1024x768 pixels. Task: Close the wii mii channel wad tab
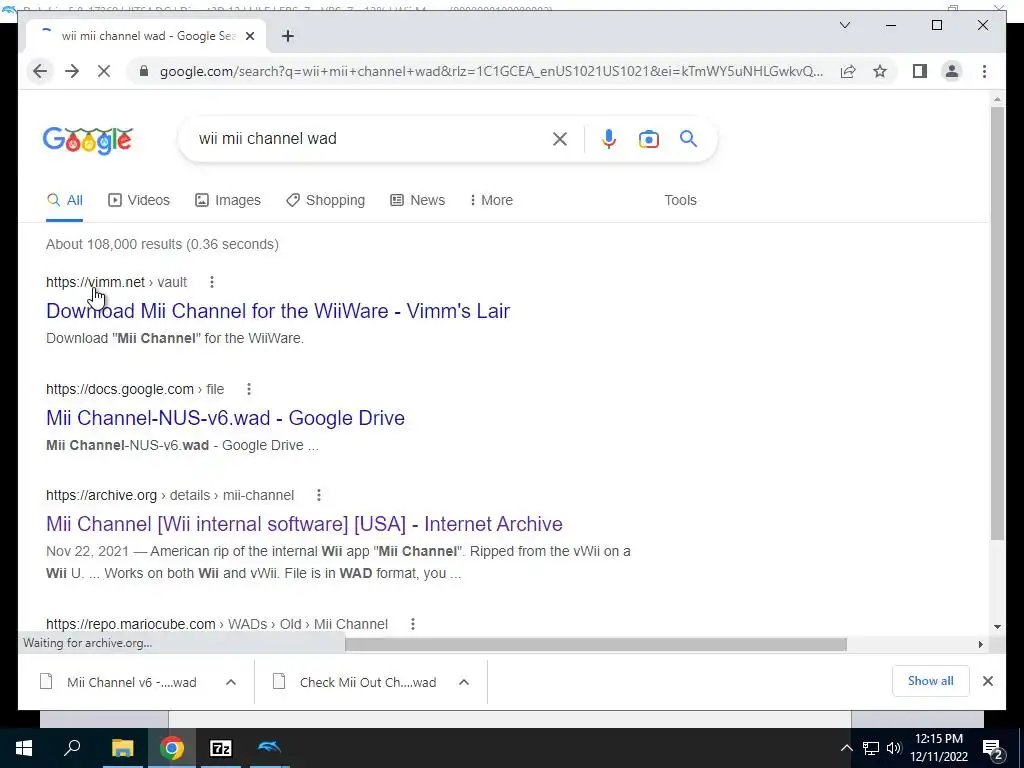pyautogui.click(x=249, y=36)
